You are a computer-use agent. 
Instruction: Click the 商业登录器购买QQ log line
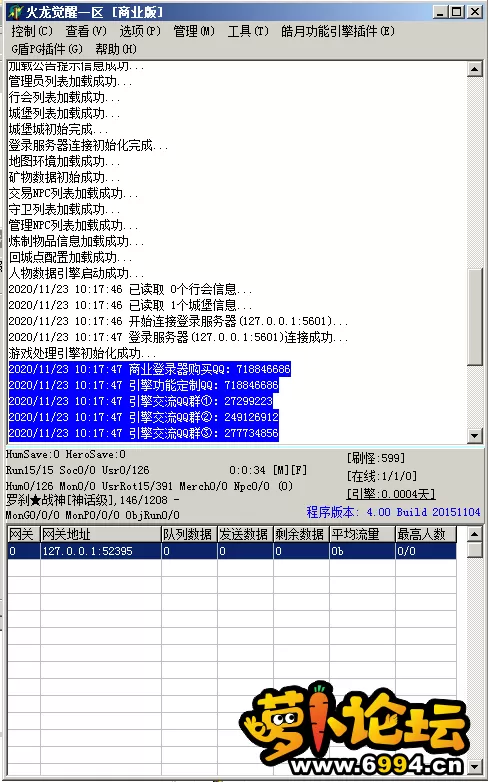tap(150, 369)
